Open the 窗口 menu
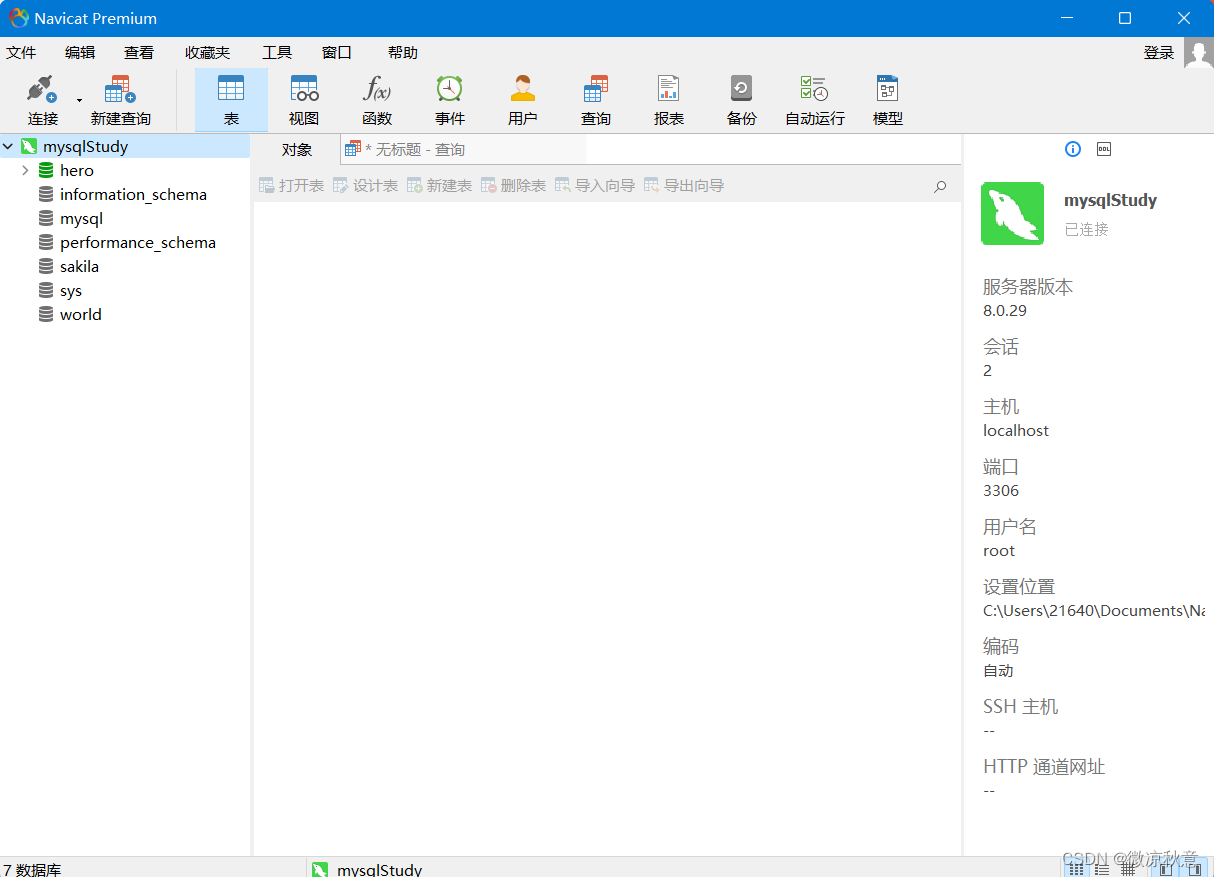 pos(337,53)
